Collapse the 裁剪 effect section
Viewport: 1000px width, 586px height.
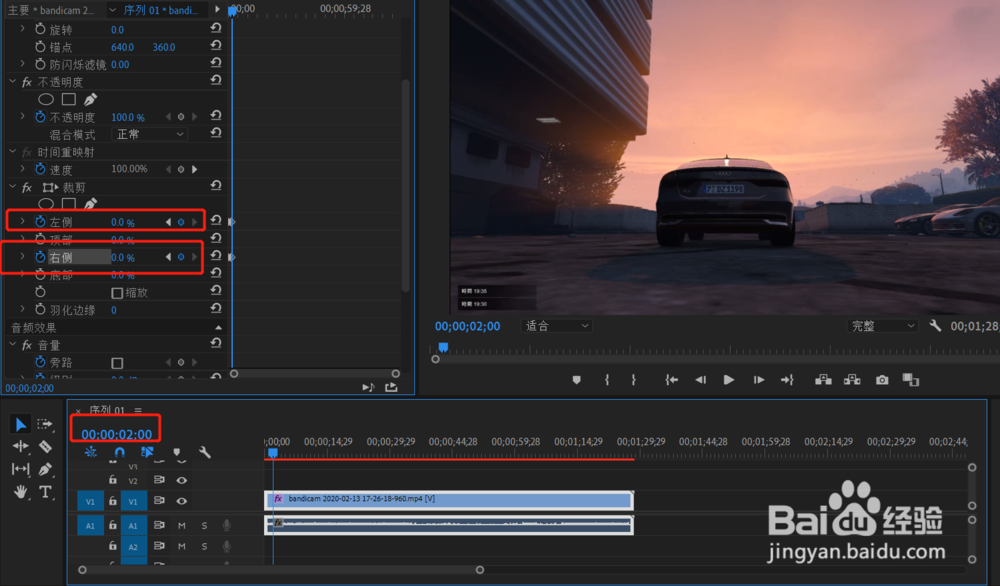(12, 187)
